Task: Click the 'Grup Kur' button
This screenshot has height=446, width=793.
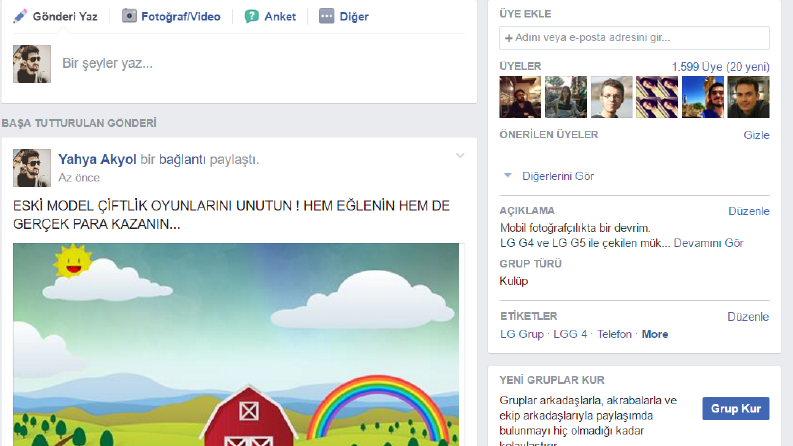Action: tap(736, 409)
